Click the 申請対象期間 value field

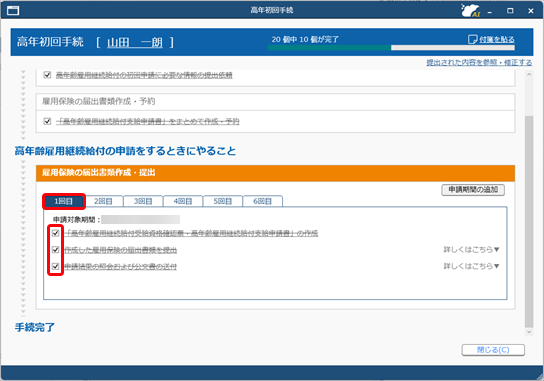click(141, 220)
